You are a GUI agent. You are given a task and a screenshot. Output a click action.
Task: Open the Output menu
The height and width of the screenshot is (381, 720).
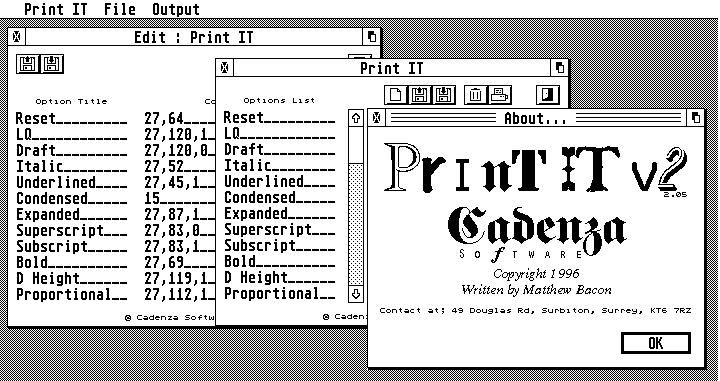click(x=176, y=9)
